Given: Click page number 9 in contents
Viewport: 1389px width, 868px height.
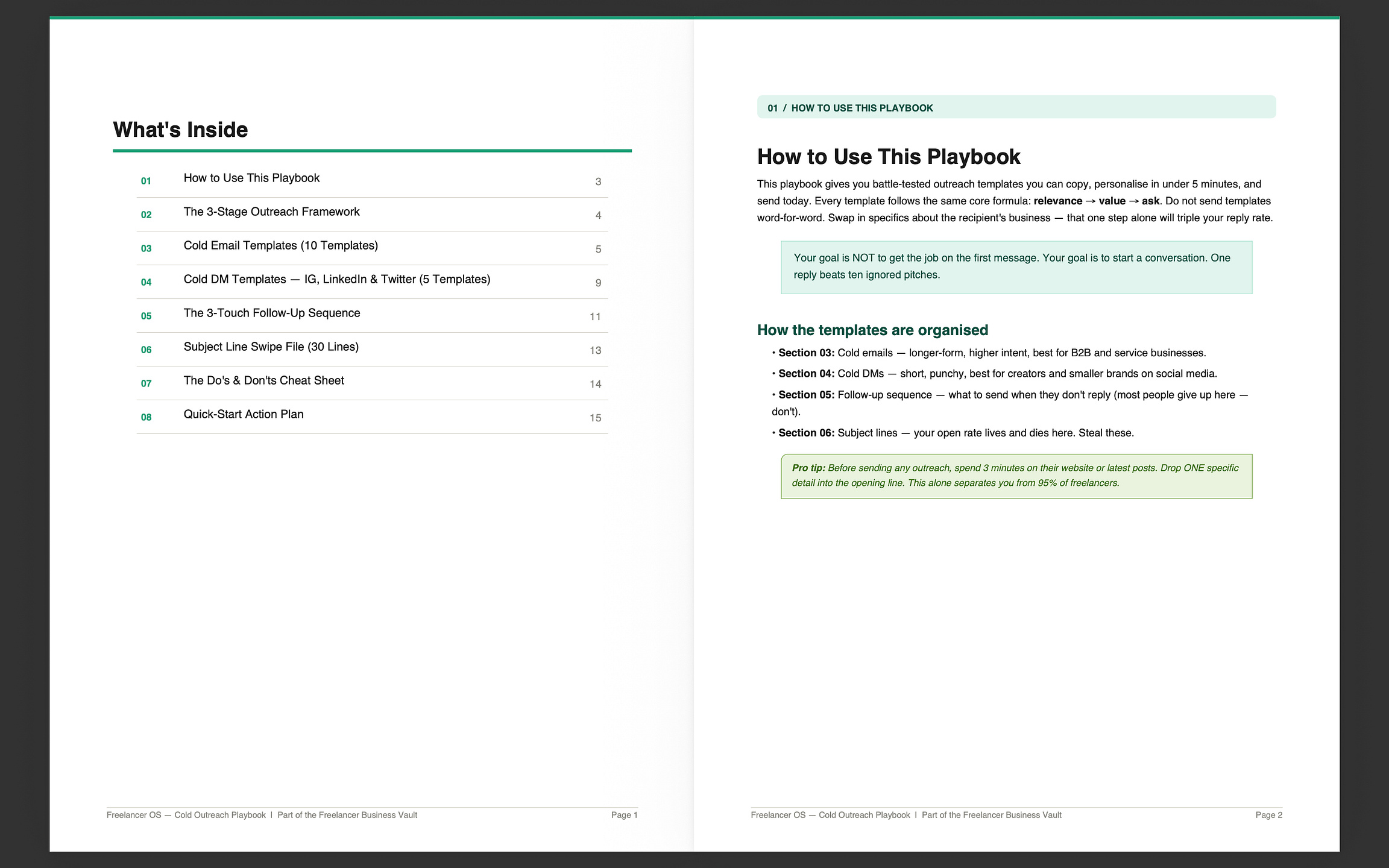Looking at the screenshot, I should 598,283.
